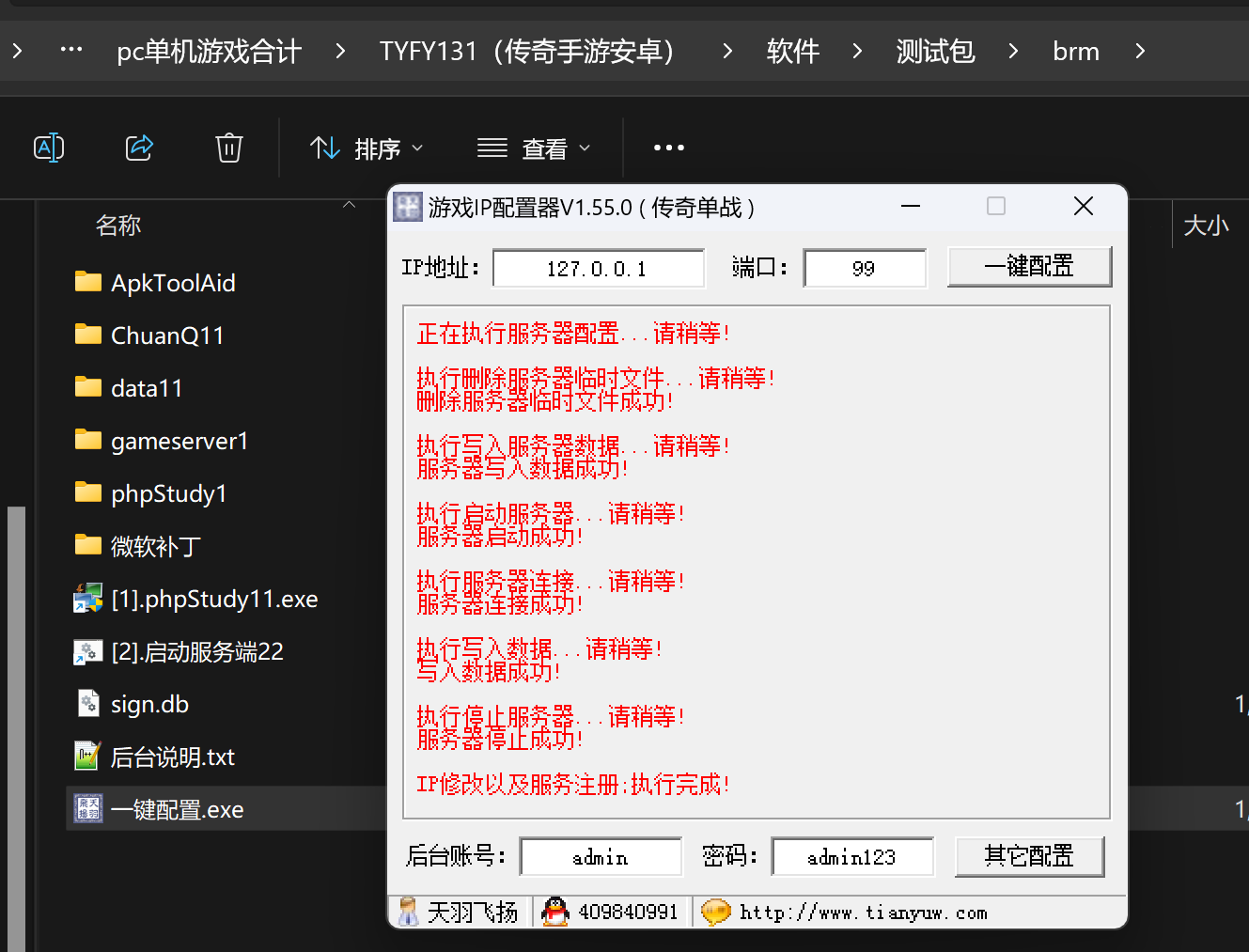1249x952 pixels.
Task: Click the 端口 port input field
Action: [865, 269]
